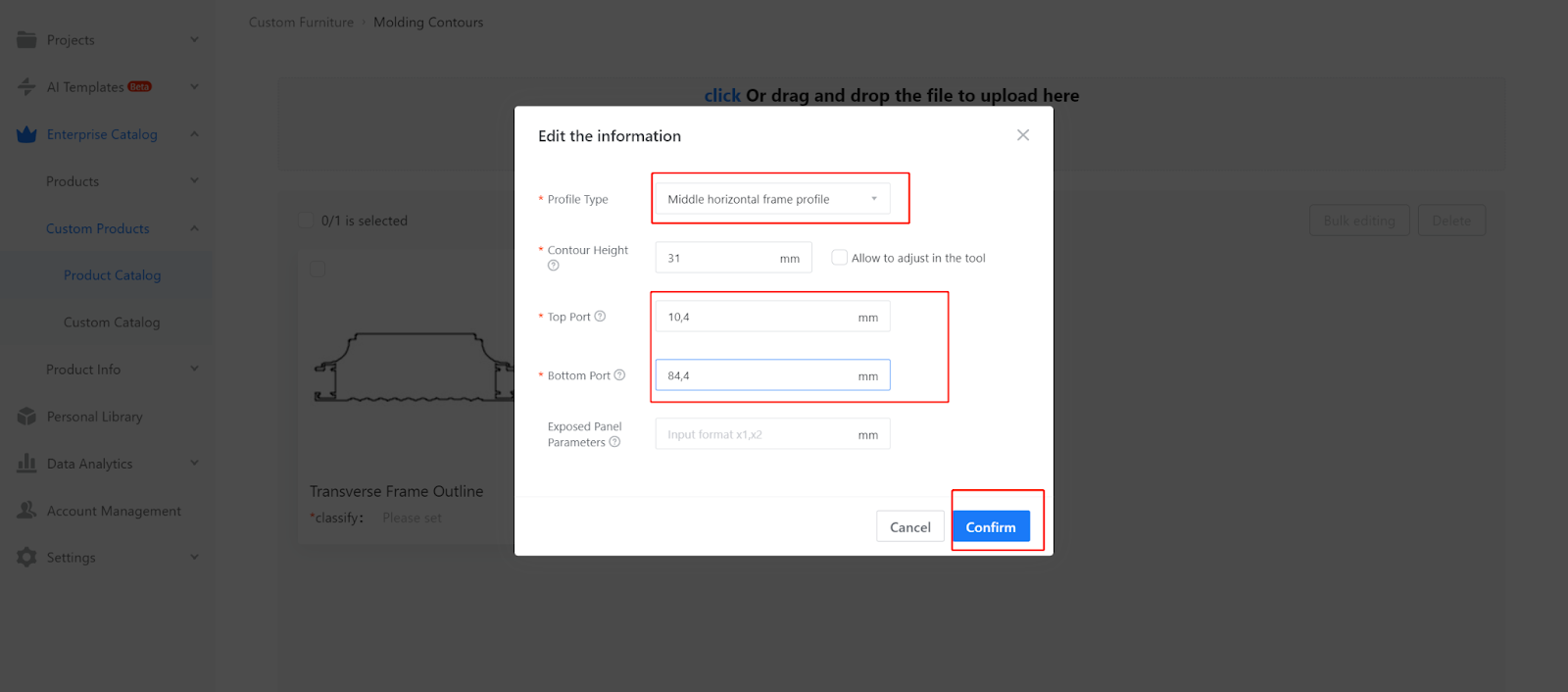Close the Edit the information dialog
This screenshot has height=692, width=1568.
[1023, 135]
